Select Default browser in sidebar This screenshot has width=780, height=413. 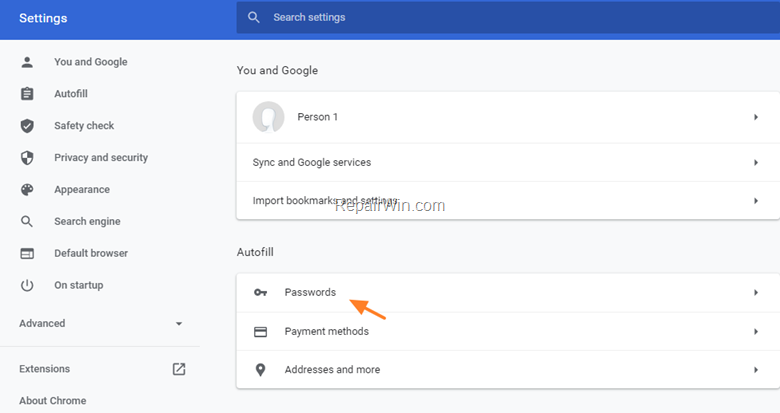[91, 253]
